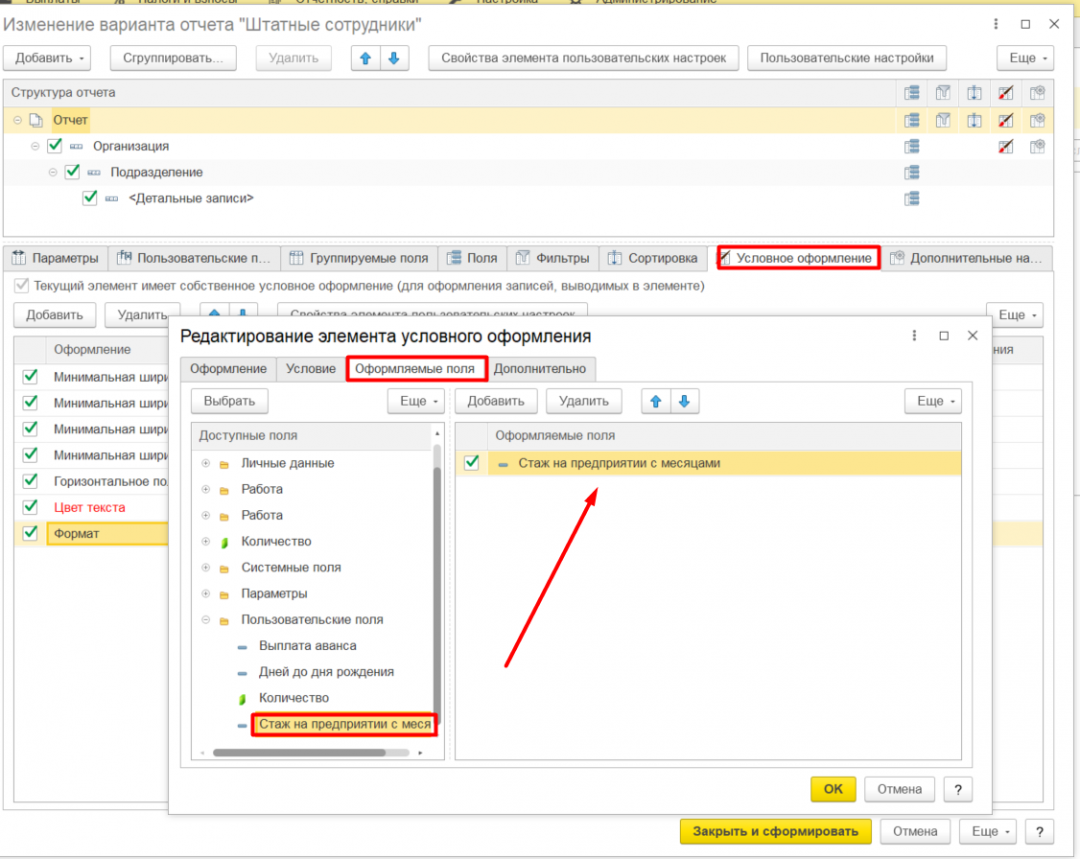Click help question button in editing dialog
This screenshot has height=859, width=1080.
(x=957, y=789)
